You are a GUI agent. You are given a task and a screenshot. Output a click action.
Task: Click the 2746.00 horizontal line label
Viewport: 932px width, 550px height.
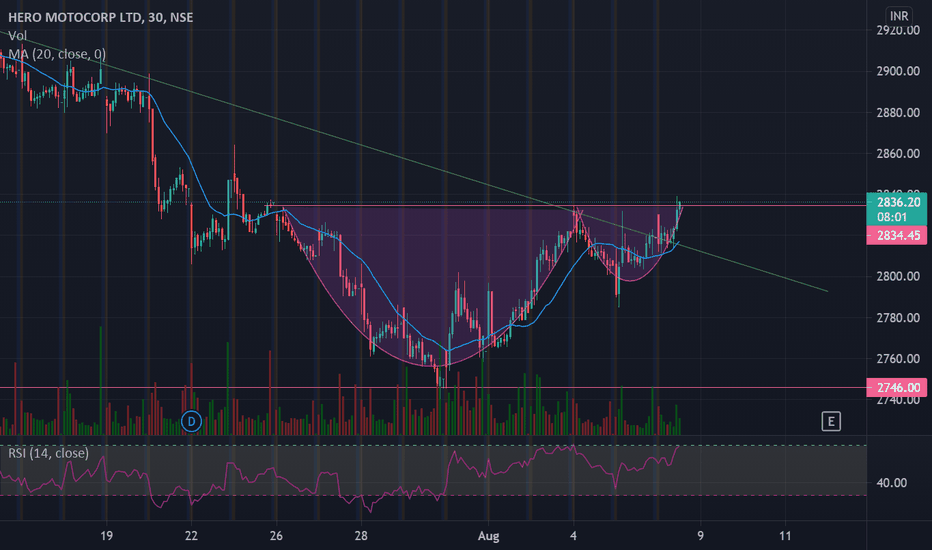tap(897, 388)
